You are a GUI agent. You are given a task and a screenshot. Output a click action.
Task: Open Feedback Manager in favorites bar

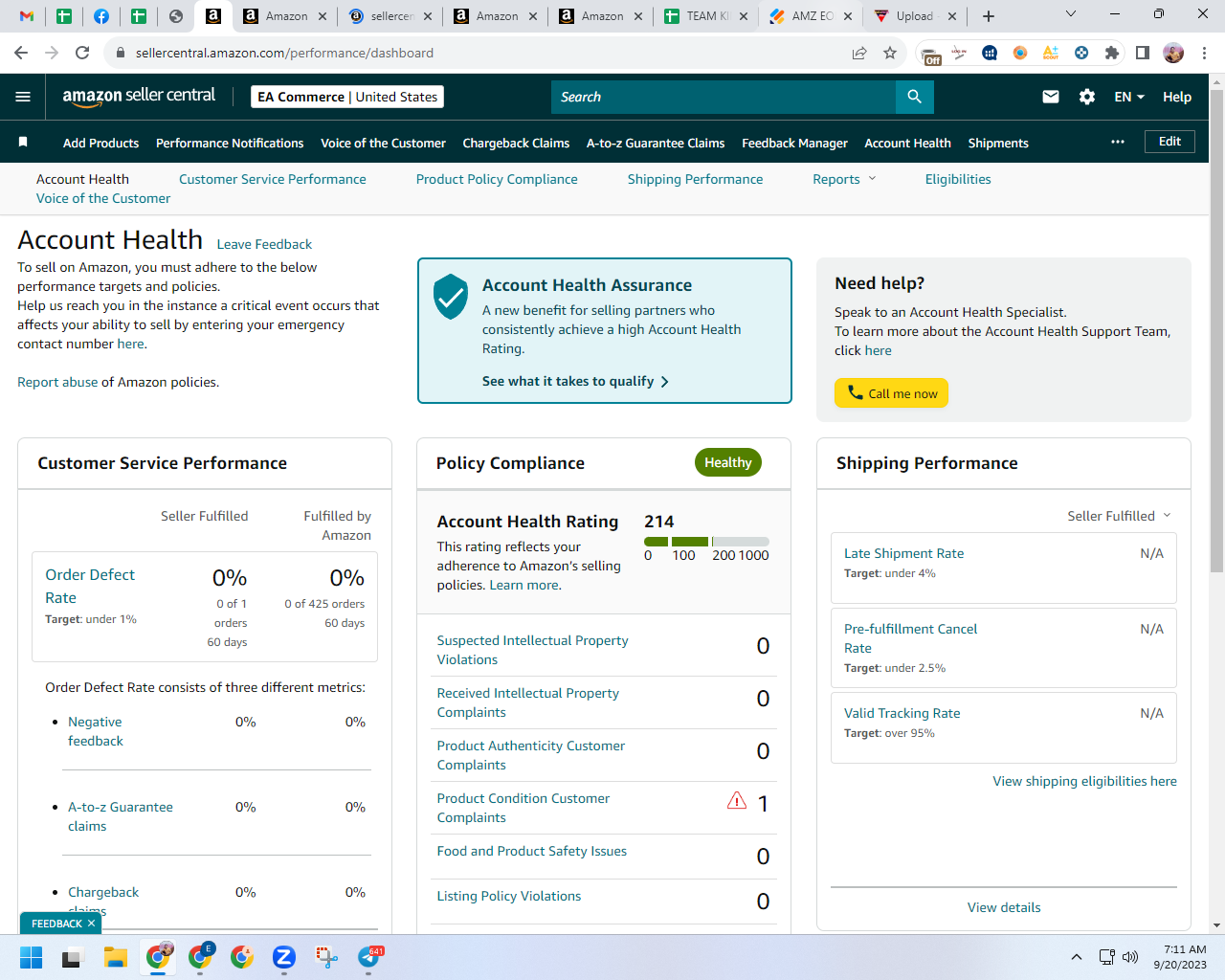pyautogui.click(x=794, y=143)
